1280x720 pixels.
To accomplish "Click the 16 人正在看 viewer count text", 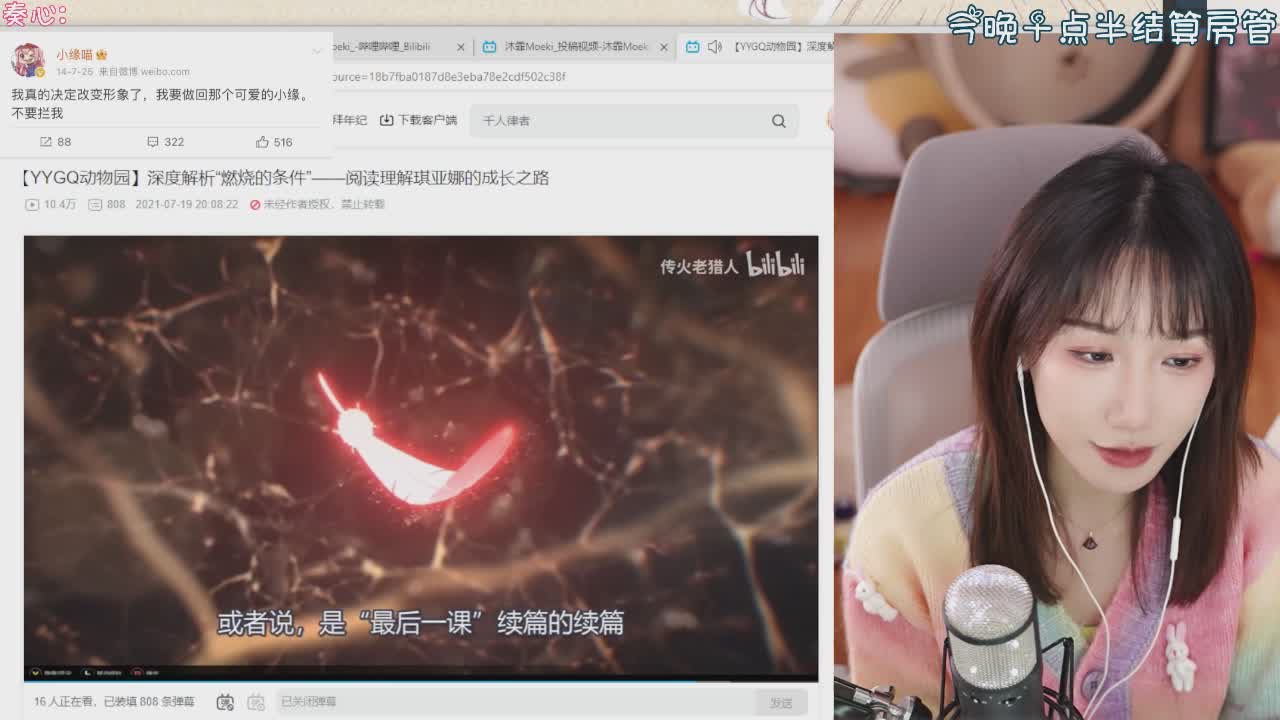I will pos(66,702).
